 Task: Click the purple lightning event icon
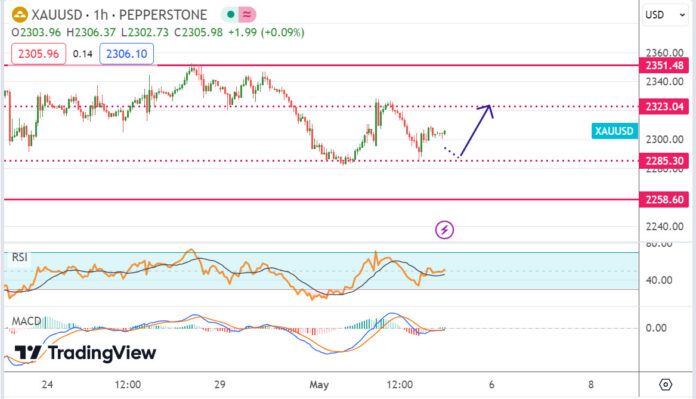(444, 229)
